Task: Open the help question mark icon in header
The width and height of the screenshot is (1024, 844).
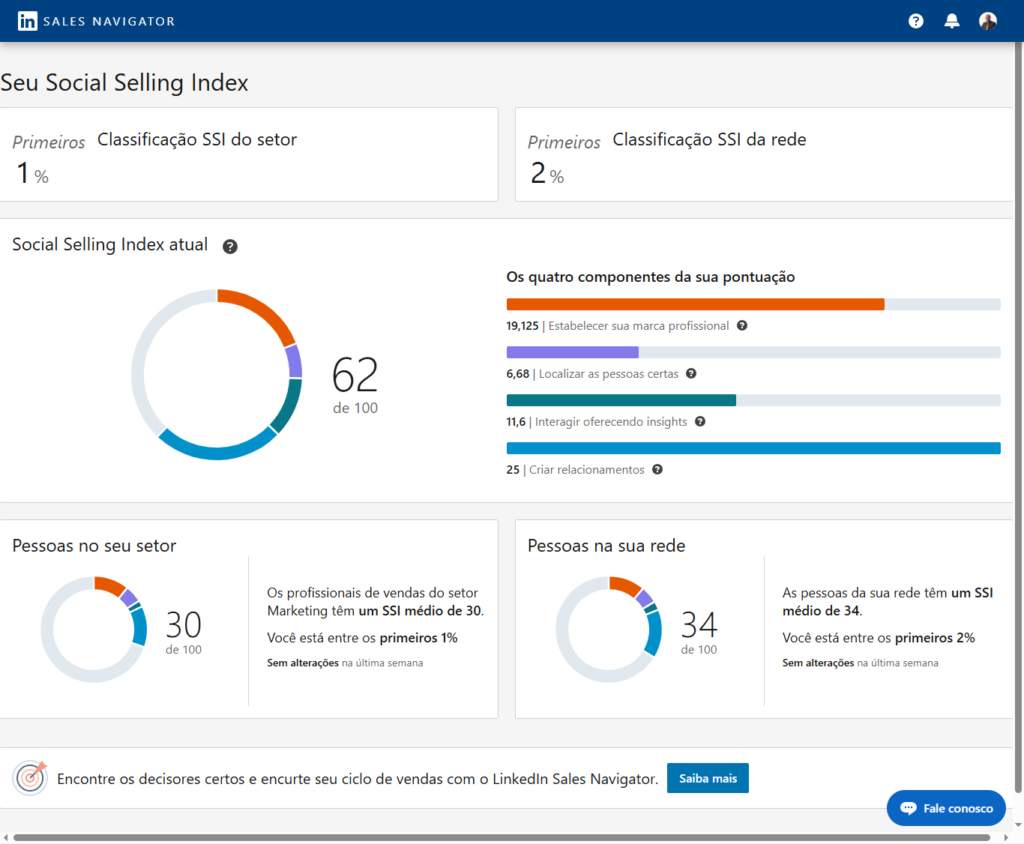Action: (x=916, y=21)
